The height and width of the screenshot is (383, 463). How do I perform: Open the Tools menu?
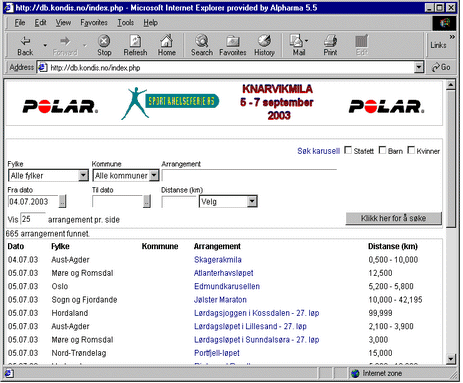[125, 23]
